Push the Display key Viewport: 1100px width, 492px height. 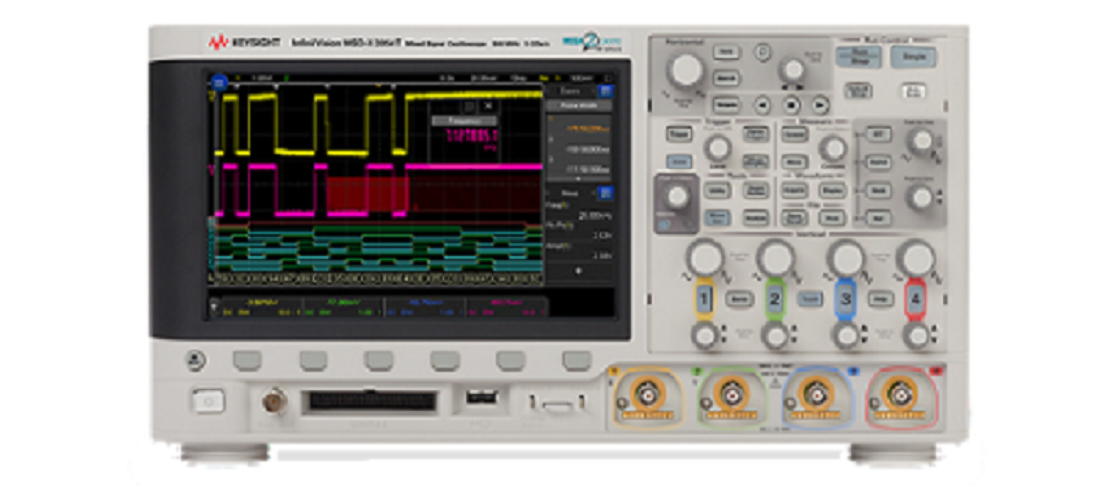point(831,190)
